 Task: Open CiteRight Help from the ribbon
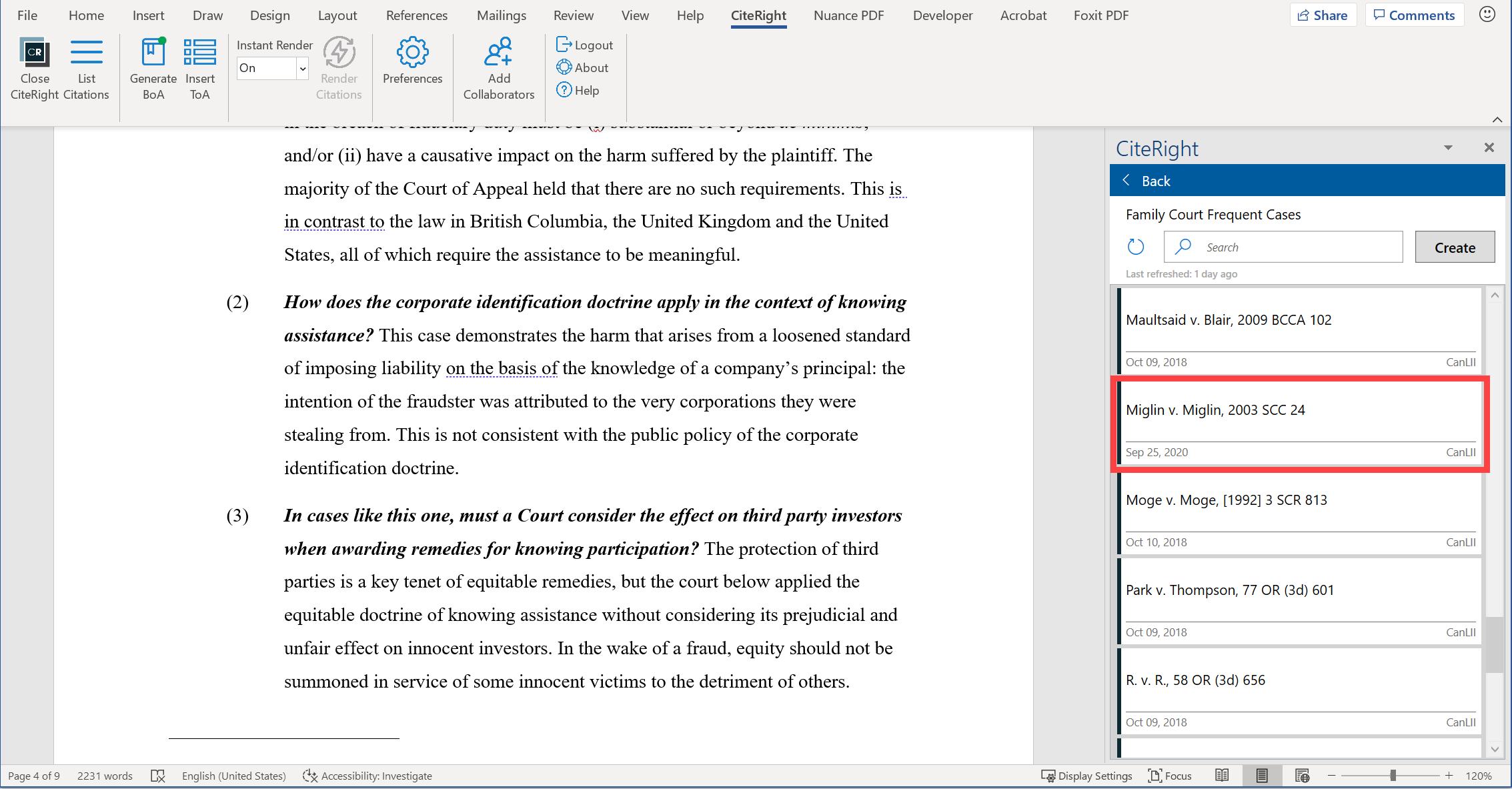578,90
